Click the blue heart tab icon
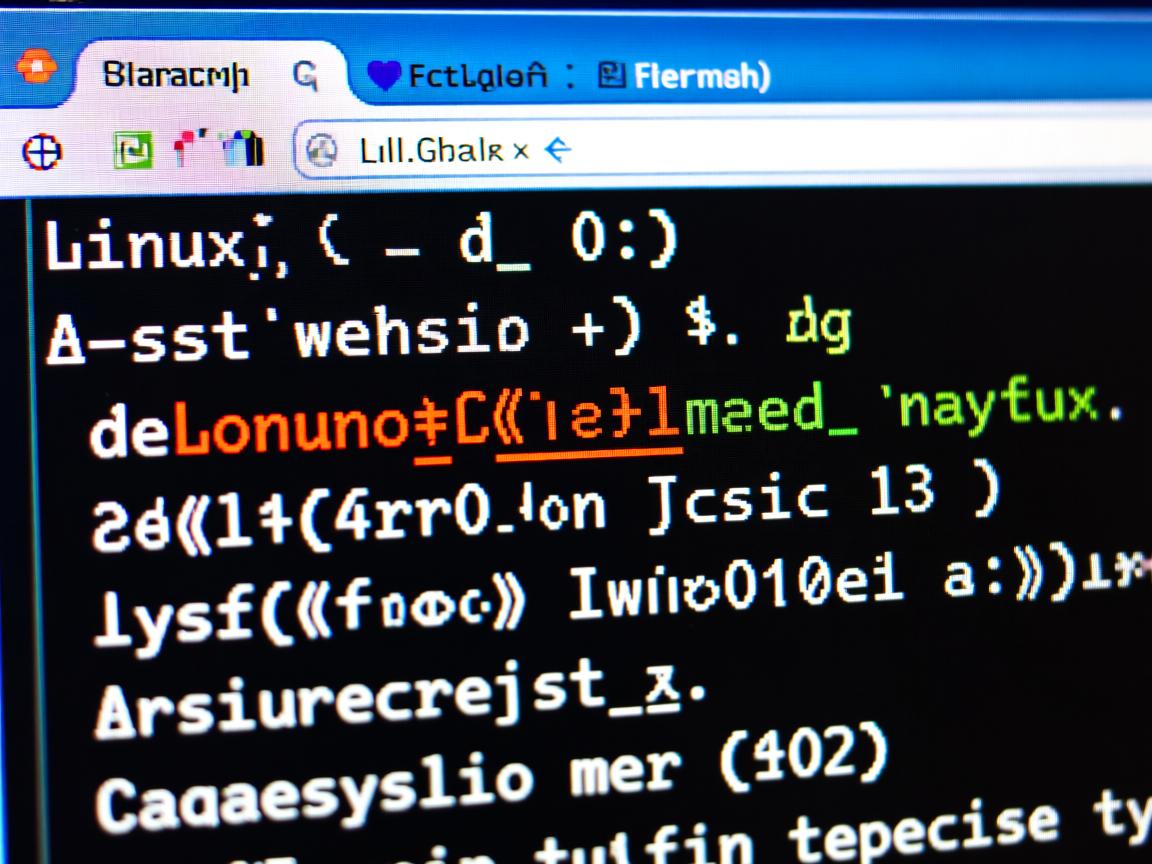The image size is (1152, 864). [384, 76]
